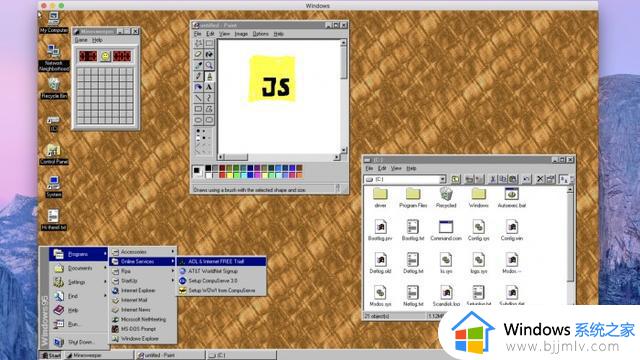Select Control Panel desktop shortcut

point(54,154)
